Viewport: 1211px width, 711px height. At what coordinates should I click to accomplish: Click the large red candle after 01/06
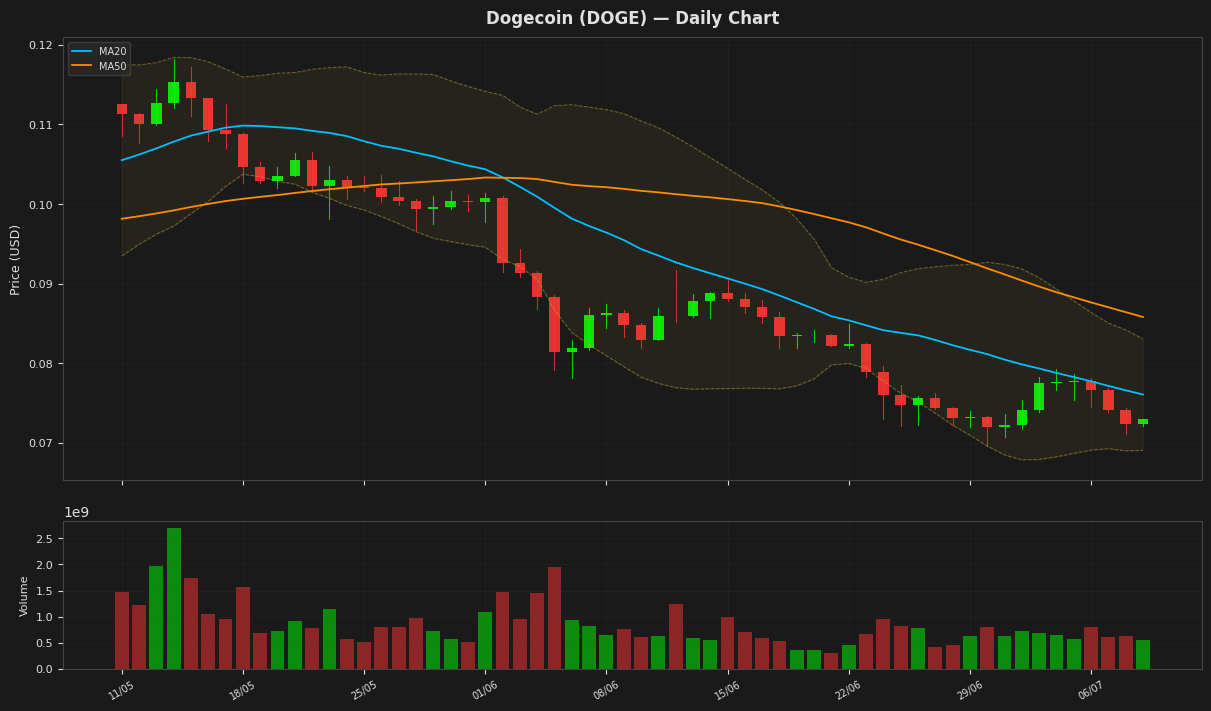coord(502,230)
